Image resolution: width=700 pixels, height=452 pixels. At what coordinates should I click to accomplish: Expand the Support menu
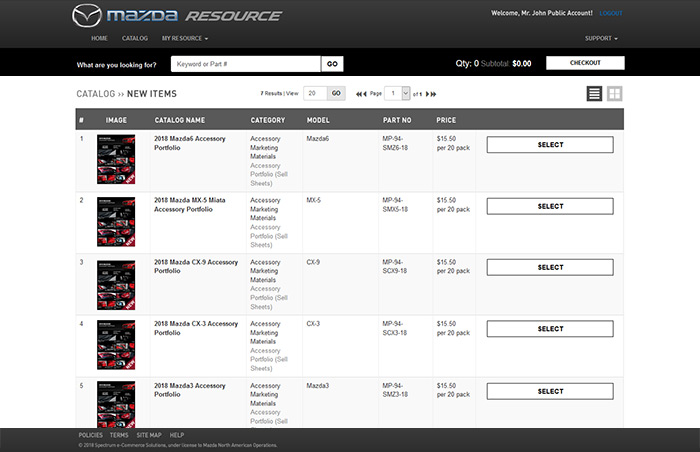[601, 38]
